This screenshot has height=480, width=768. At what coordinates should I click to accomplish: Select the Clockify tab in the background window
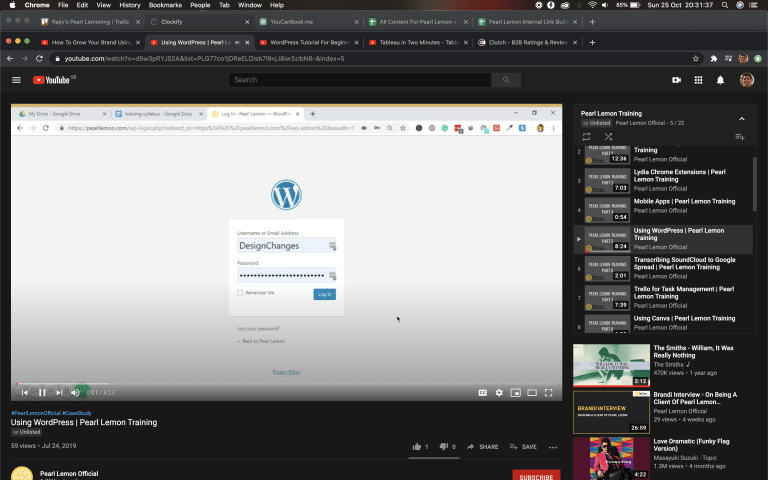(x=200, y=22)
